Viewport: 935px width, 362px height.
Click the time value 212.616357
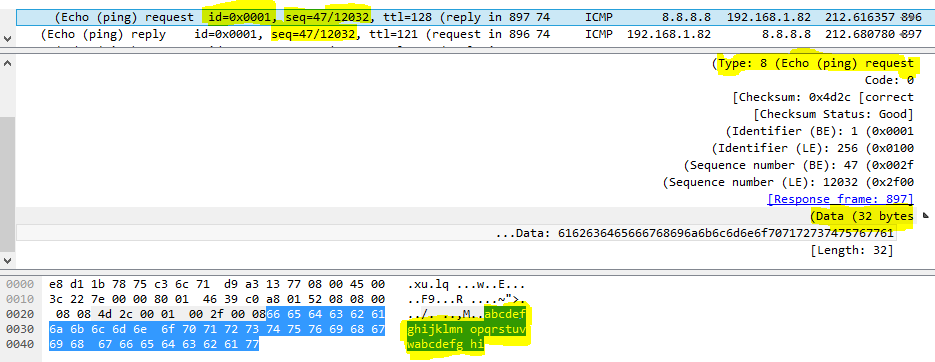pyautogui.click(x=859, y=17)
